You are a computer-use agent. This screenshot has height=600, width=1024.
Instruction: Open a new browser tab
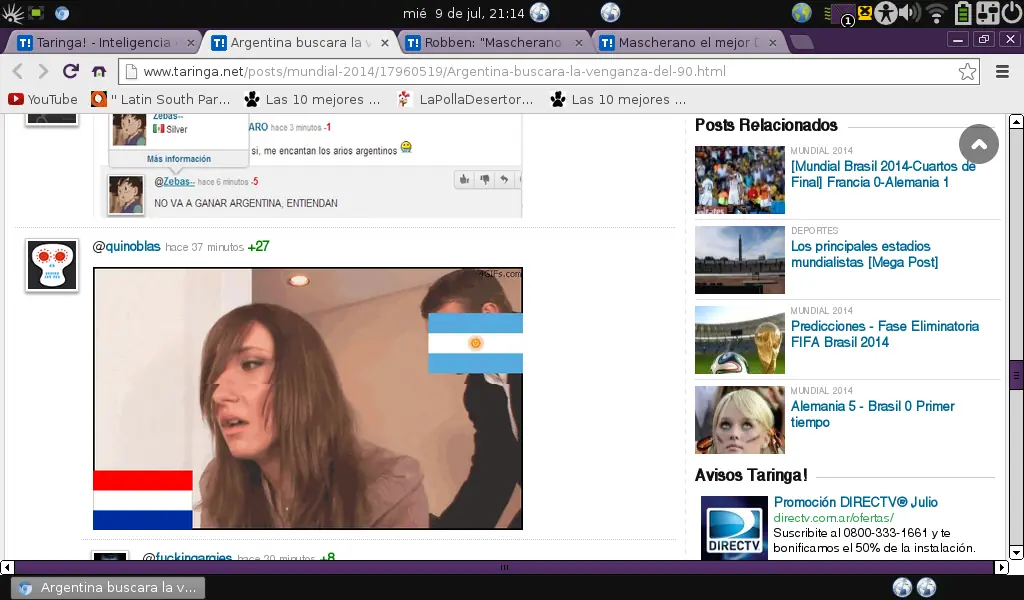click(x=802, y=43)
